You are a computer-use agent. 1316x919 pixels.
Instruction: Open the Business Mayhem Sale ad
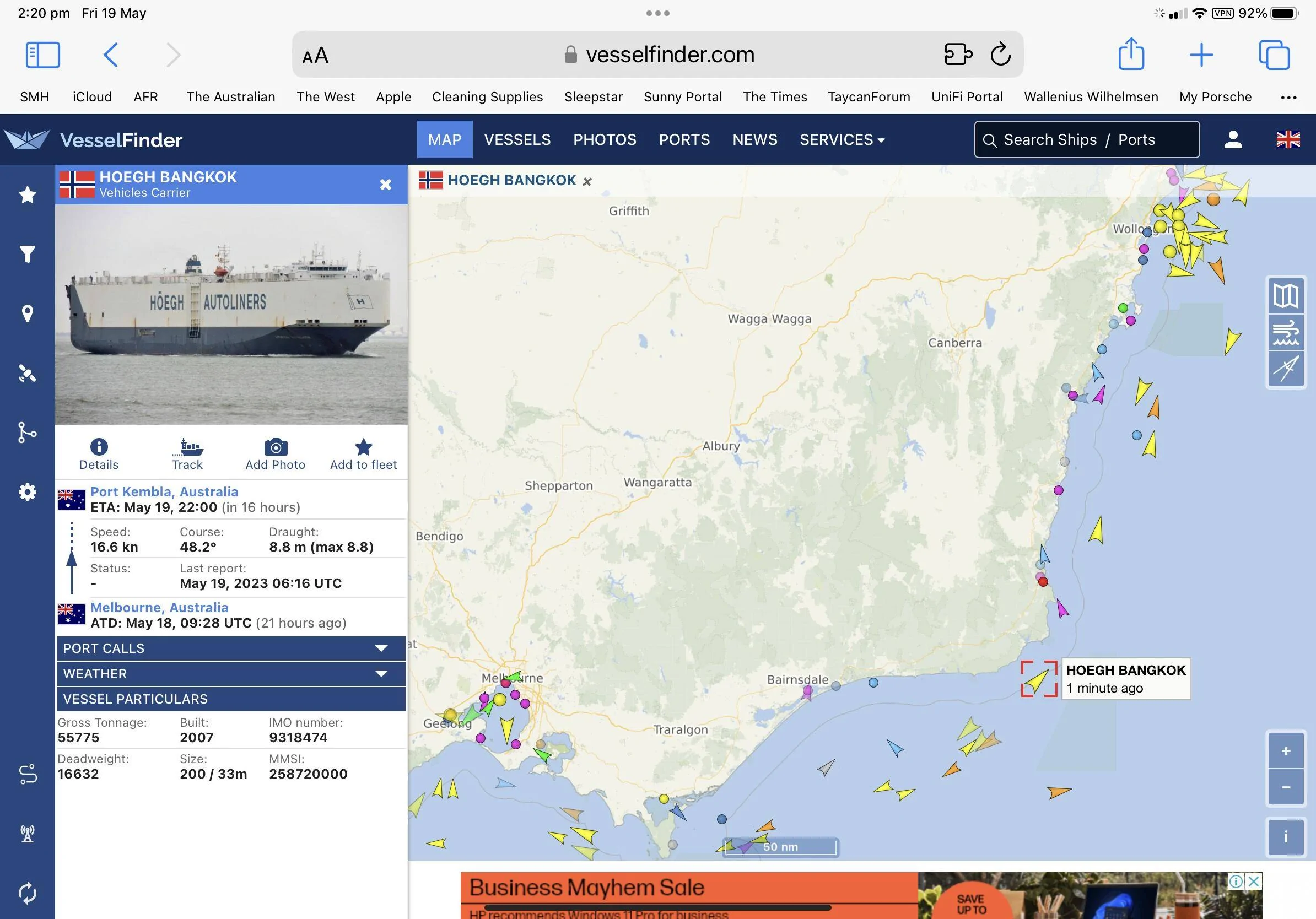coord(861,895)
